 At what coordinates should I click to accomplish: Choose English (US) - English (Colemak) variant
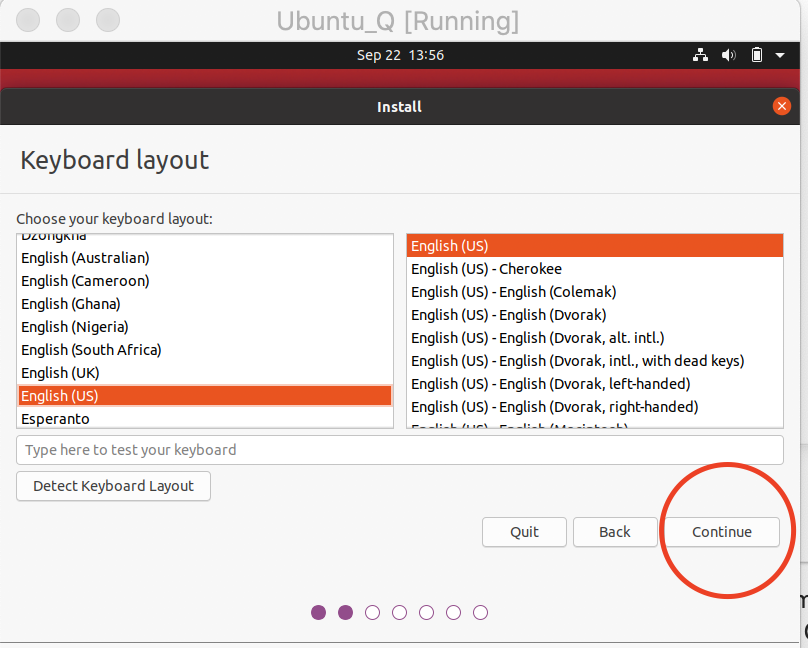click(x=513, y=292)
